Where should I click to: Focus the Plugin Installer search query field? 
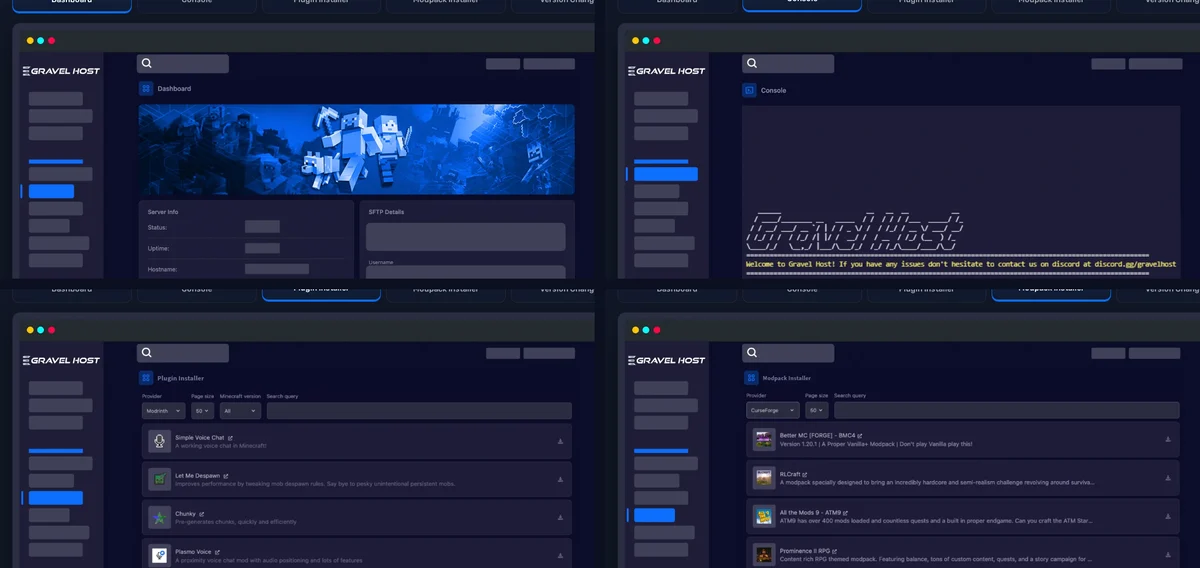pyautogui.click(x=419, y=410)
